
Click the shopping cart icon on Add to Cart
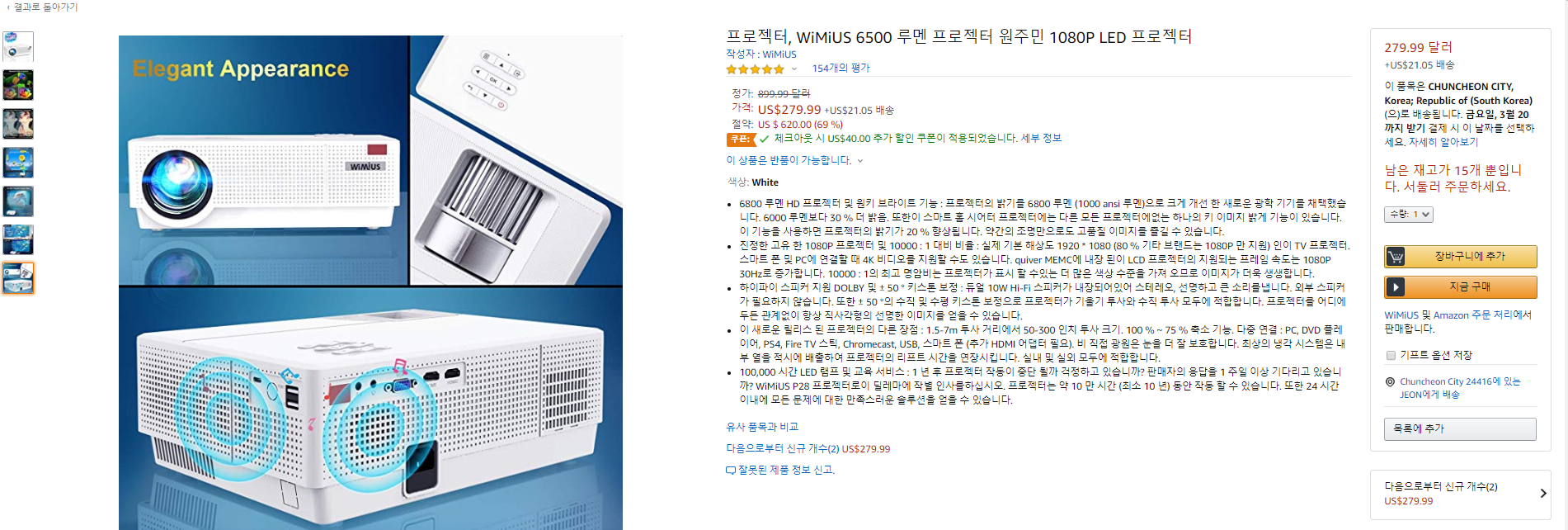coord(1396,257)
